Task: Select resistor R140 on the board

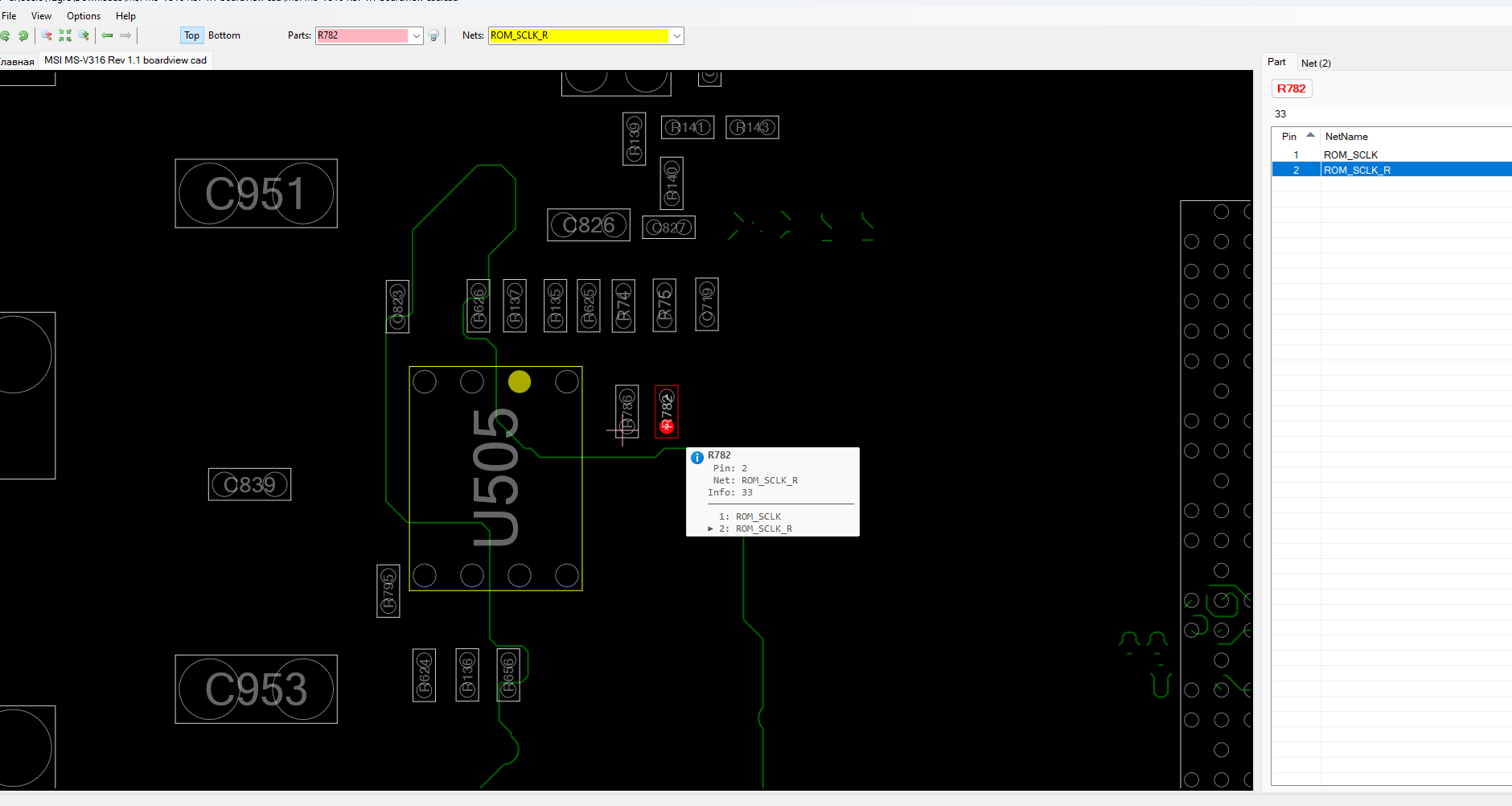Action: [x=672, y=183]
